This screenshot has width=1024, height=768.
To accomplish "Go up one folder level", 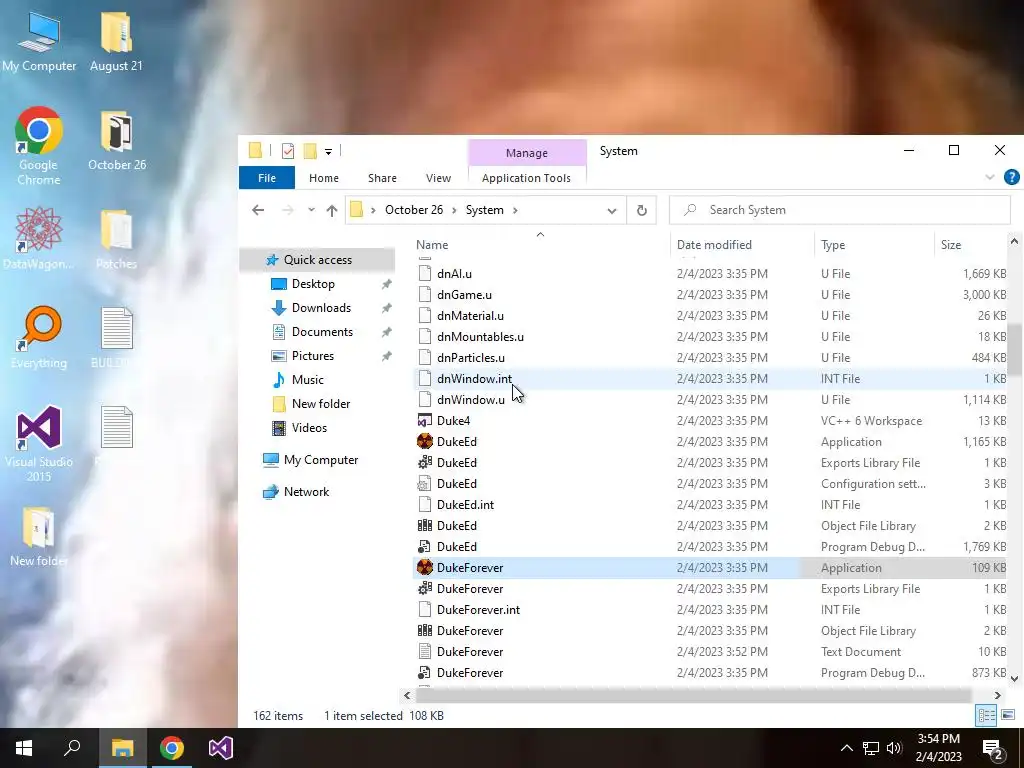I will point(332,210).
